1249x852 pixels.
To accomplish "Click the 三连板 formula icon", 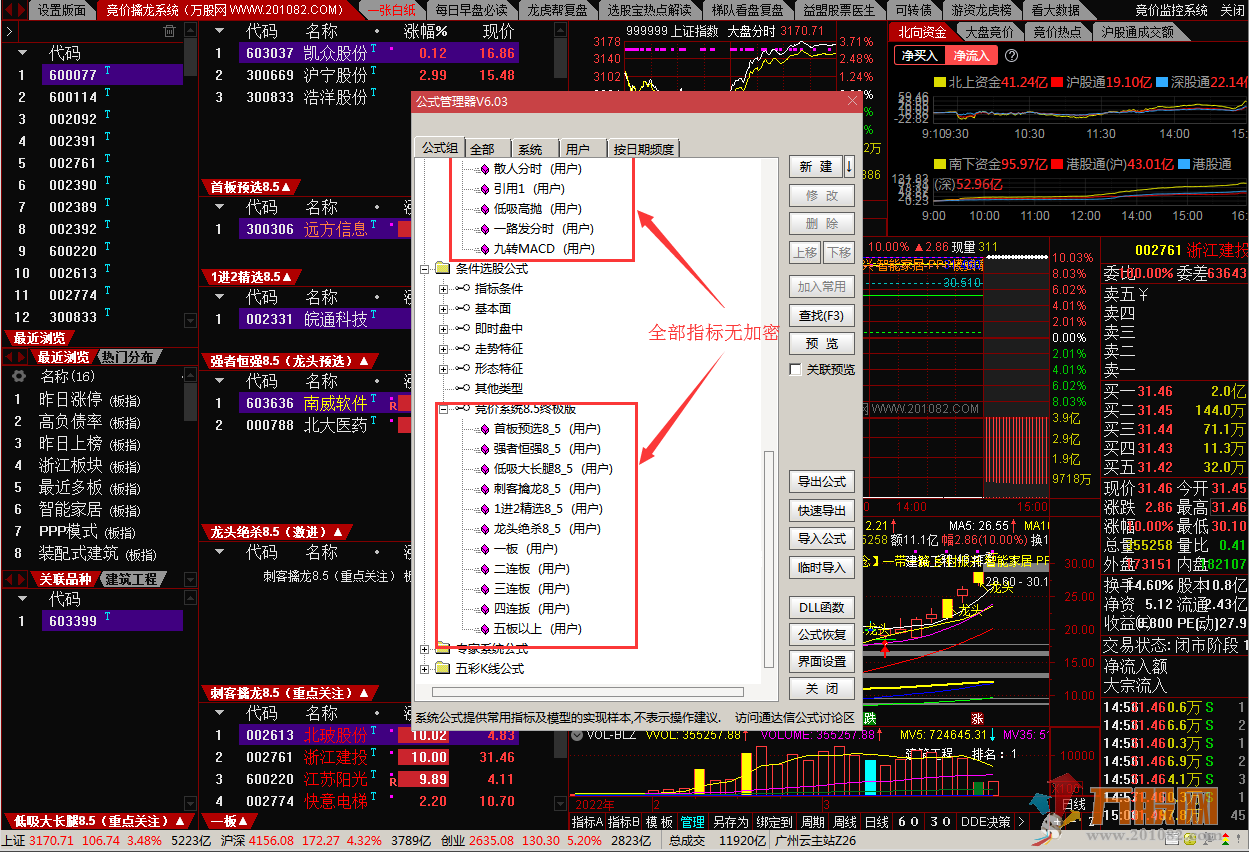I will [485, 589].
